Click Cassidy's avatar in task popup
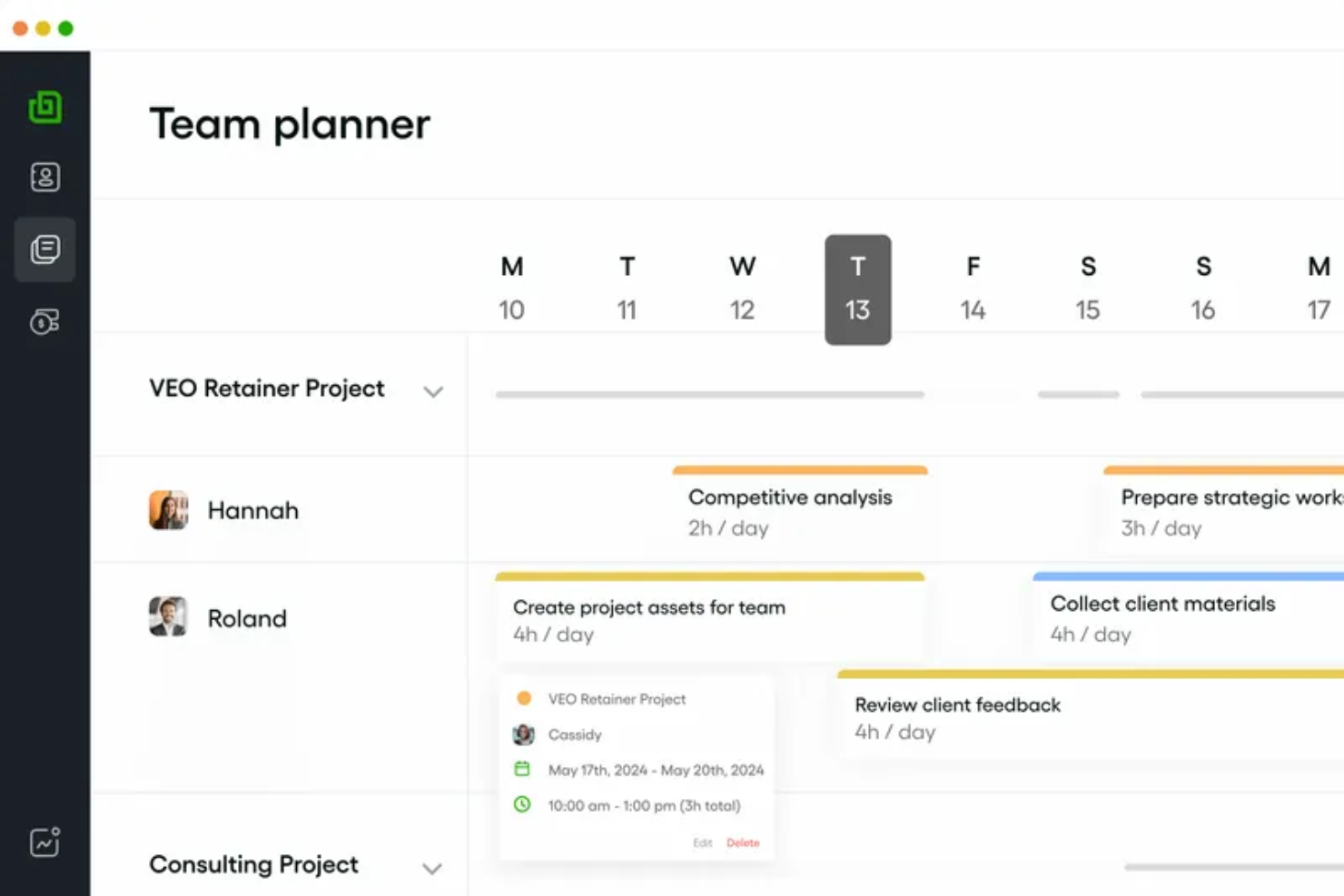 coord(523,734)
